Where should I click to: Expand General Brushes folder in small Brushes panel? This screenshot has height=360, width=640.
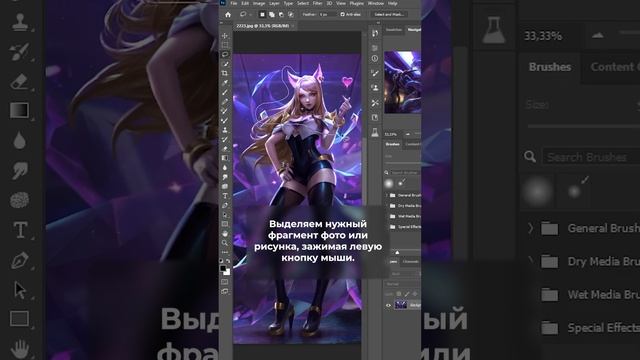(387, 196)
